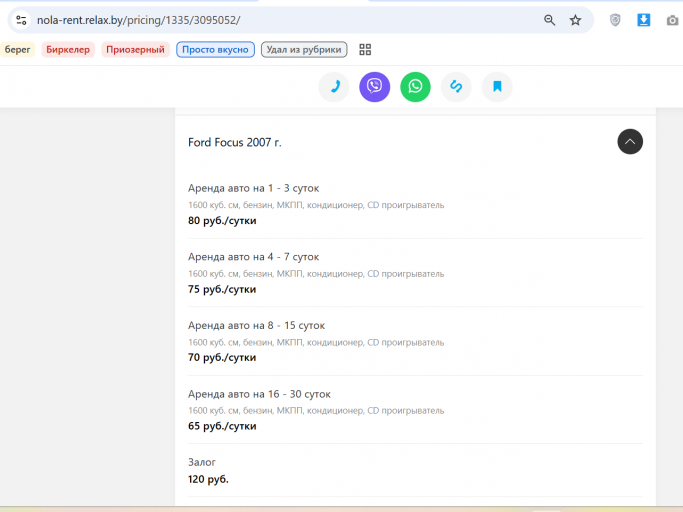Click the site settings icon in address bar

pyautogui.click(x=21, y=20)
